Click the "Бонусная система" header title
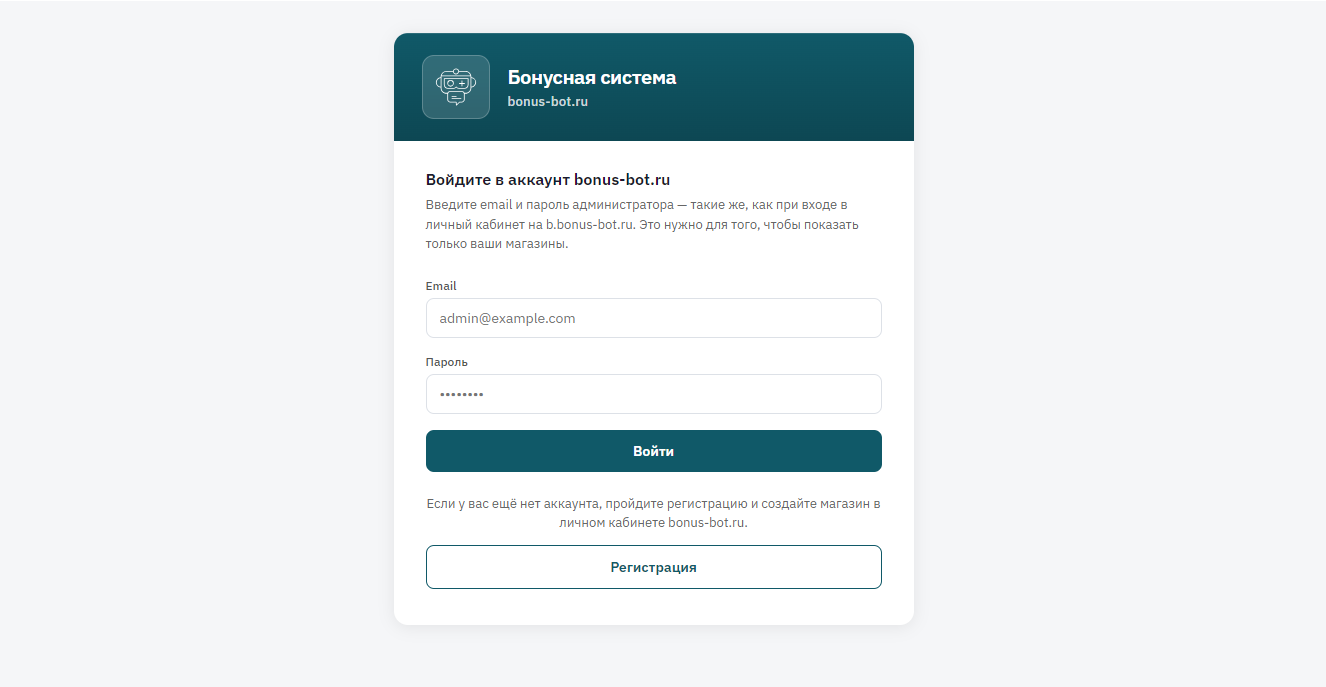This screenshot has width=1326, height=687. [x=591, y=77]
